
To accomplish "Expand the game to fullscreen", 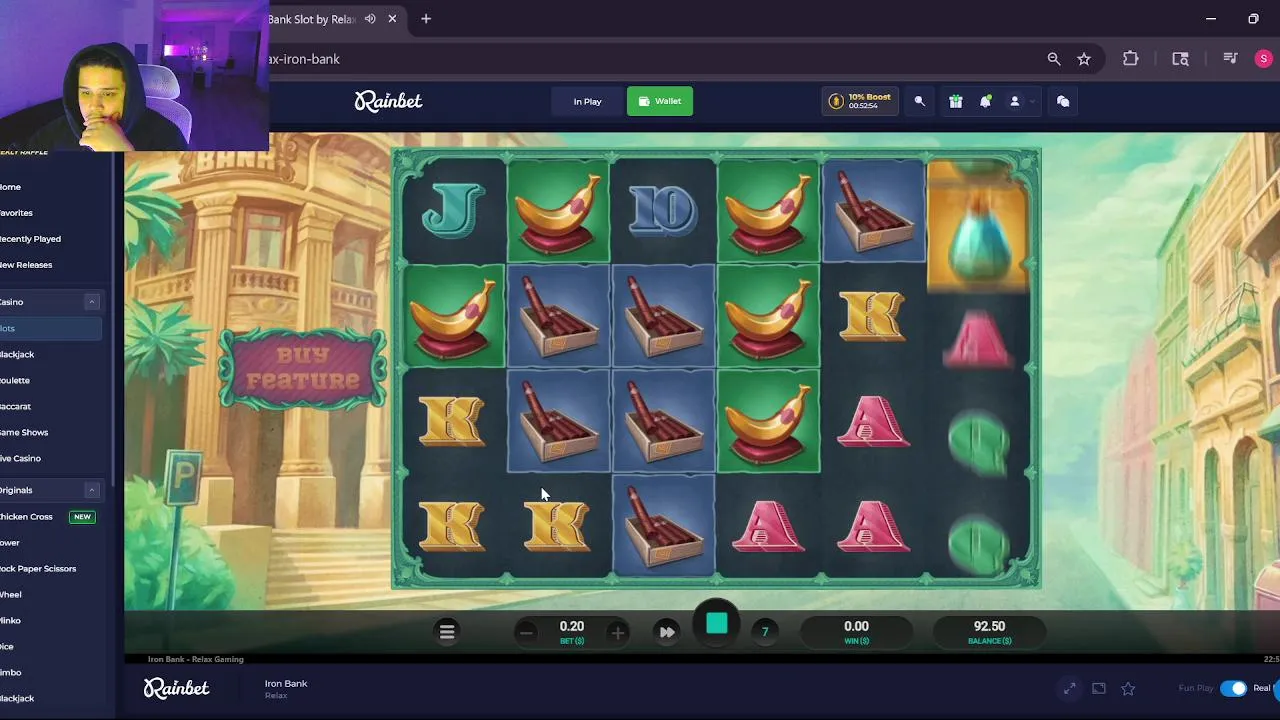I will click(1069, 688).
